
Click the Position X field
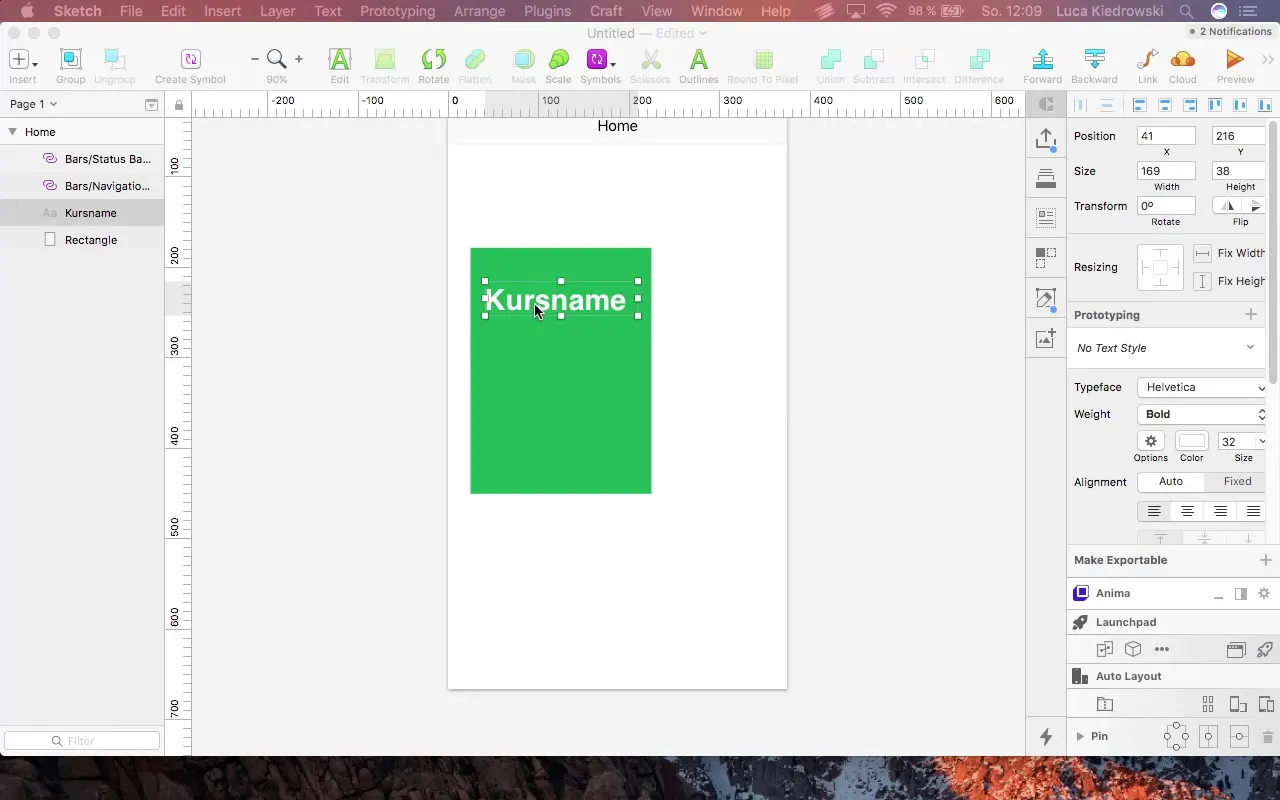tap(1166, 136)
